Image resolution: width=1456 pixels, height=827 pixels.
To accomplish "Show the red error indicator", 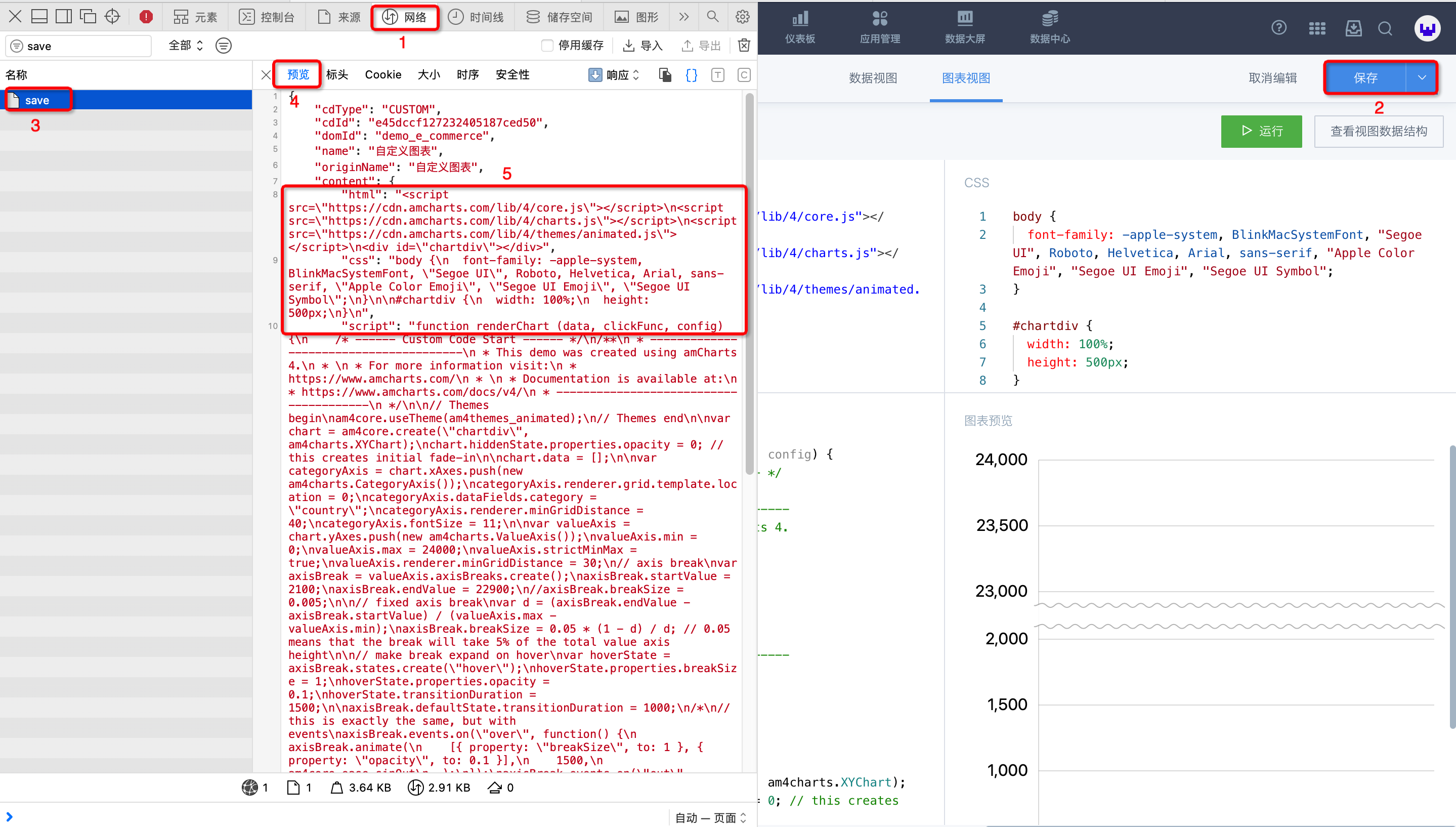I will (146, 17).
